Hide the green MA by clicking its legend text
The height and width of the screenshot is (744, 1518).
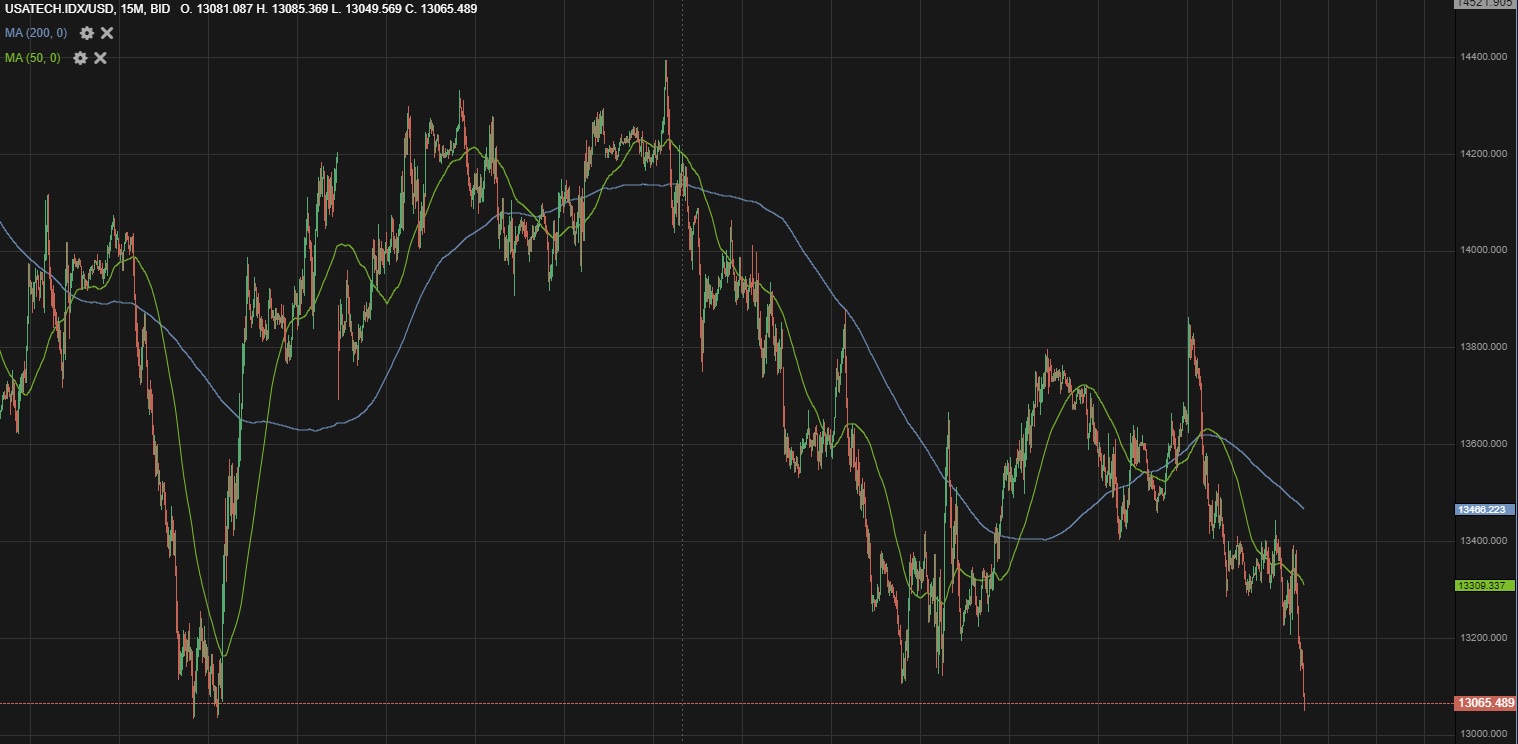click(30, 58)
